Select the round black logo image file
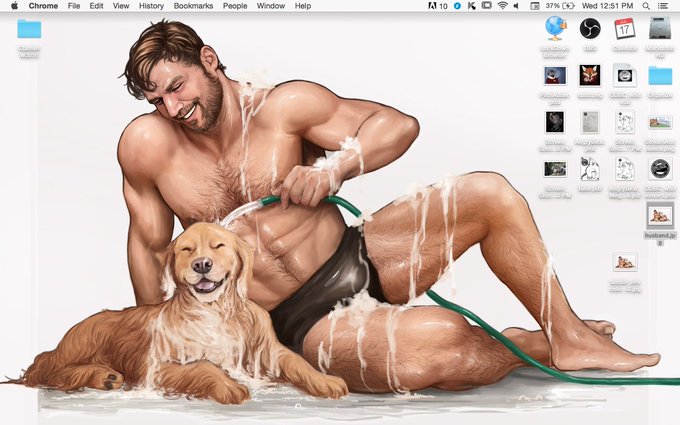 pyautogui.click(x=660, y=169)
